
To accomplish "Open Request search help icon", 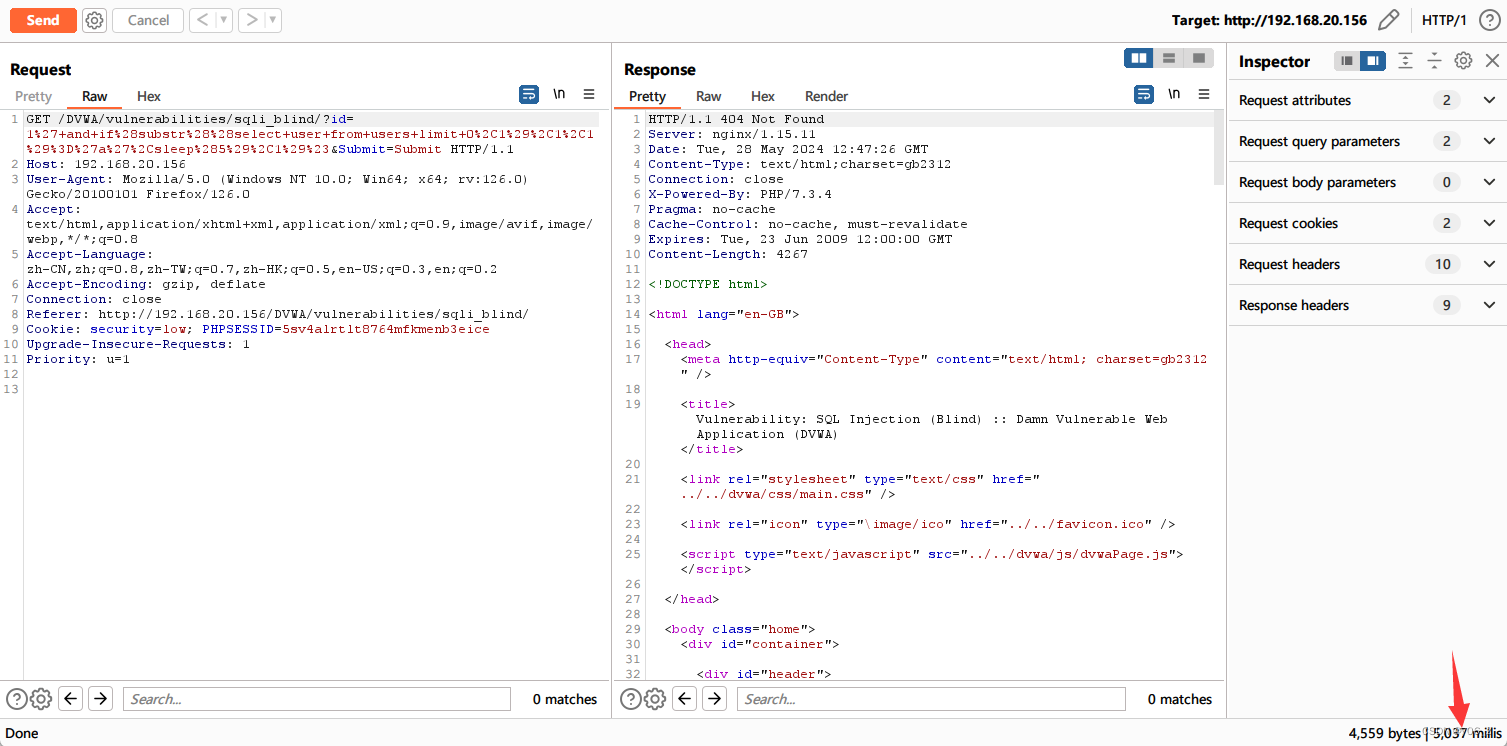I will (x=16, y=699).
